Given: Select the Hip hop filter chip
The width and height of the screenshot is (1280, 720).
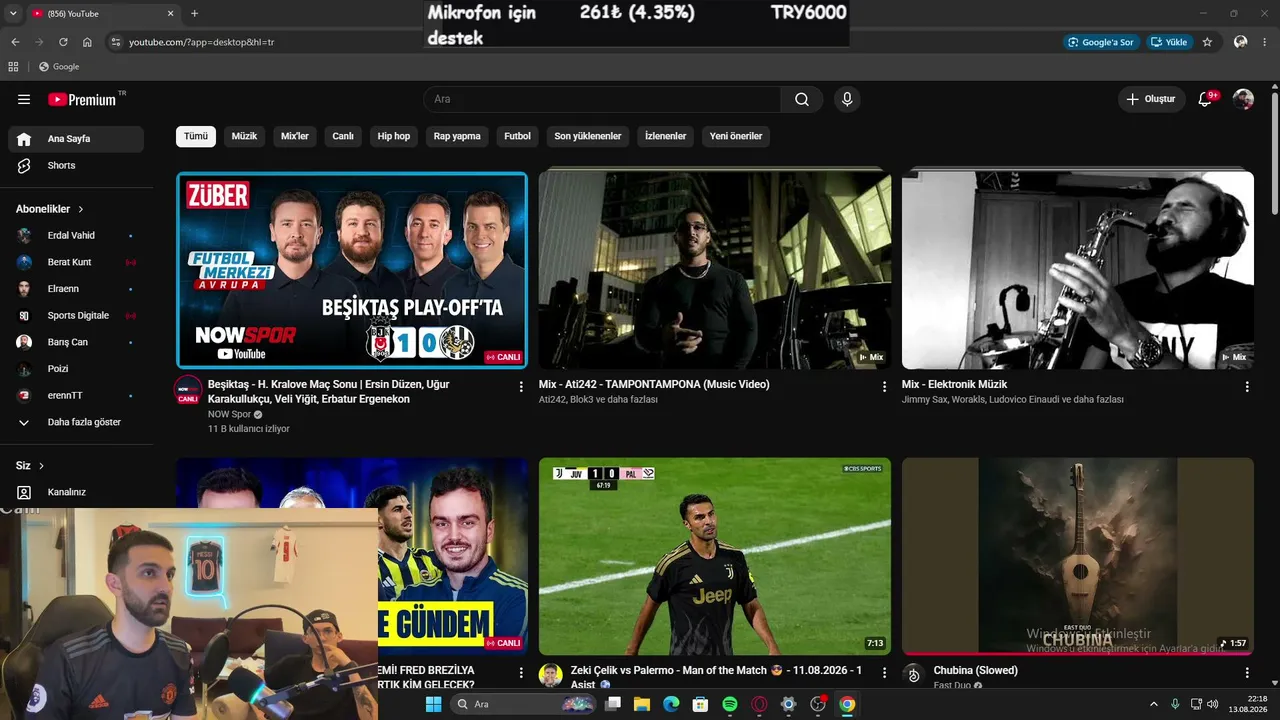Looking at the screenshot, I should (x=394, y=136).
